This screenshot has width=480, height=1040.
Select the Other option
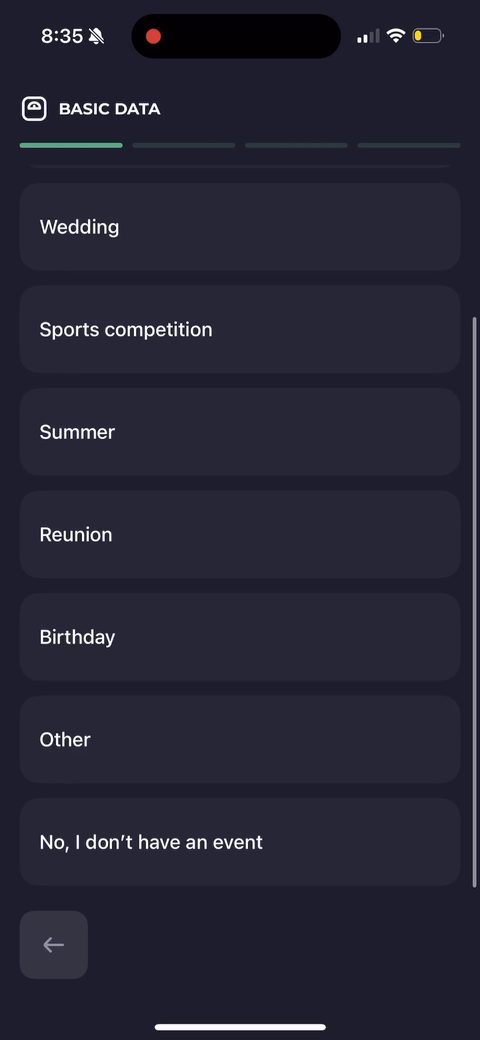pyautogui.click(x=240, y=740)
